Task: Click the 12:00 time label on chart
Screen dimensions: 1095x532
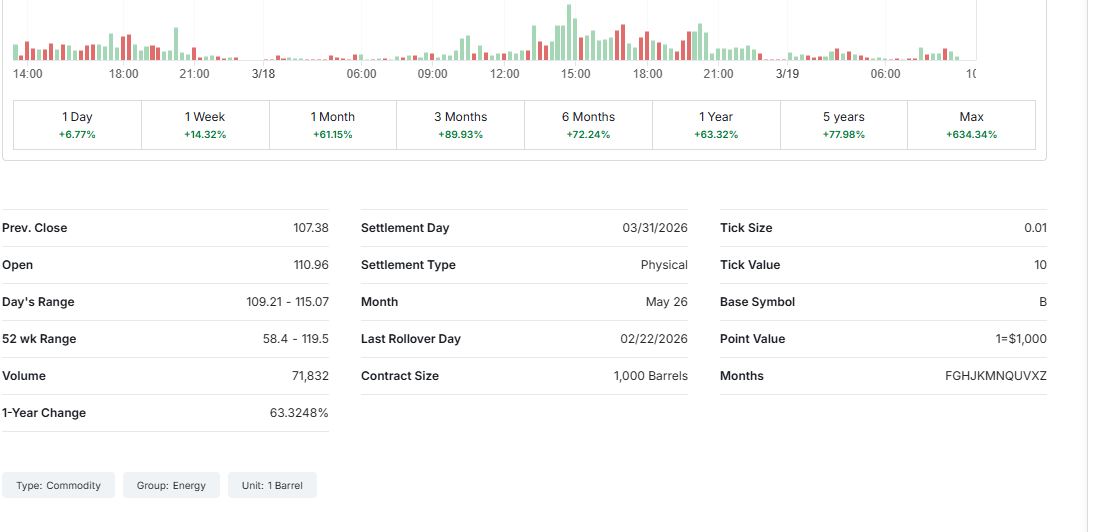Action: coord(505,74)
